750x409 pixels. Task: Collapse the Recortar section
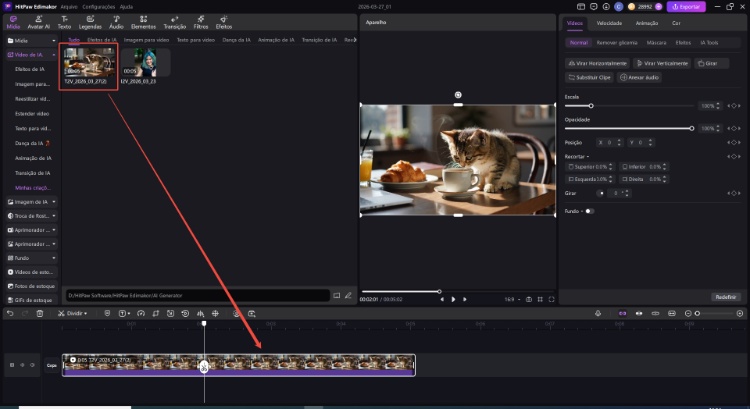click(x=588, y=157)
